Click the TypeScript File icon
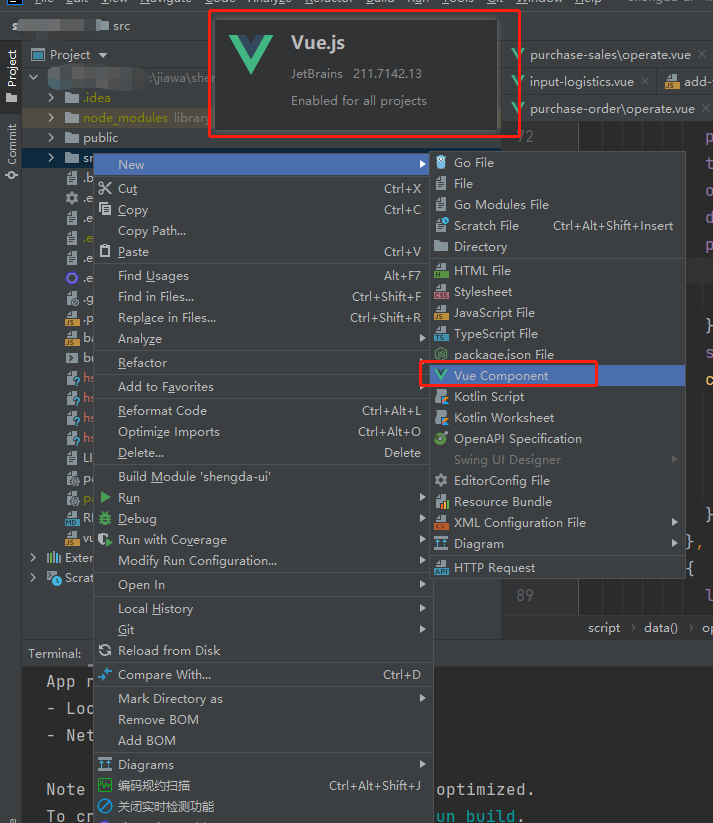713x823 pixels. pyautogui.click(x=441, y=334)
